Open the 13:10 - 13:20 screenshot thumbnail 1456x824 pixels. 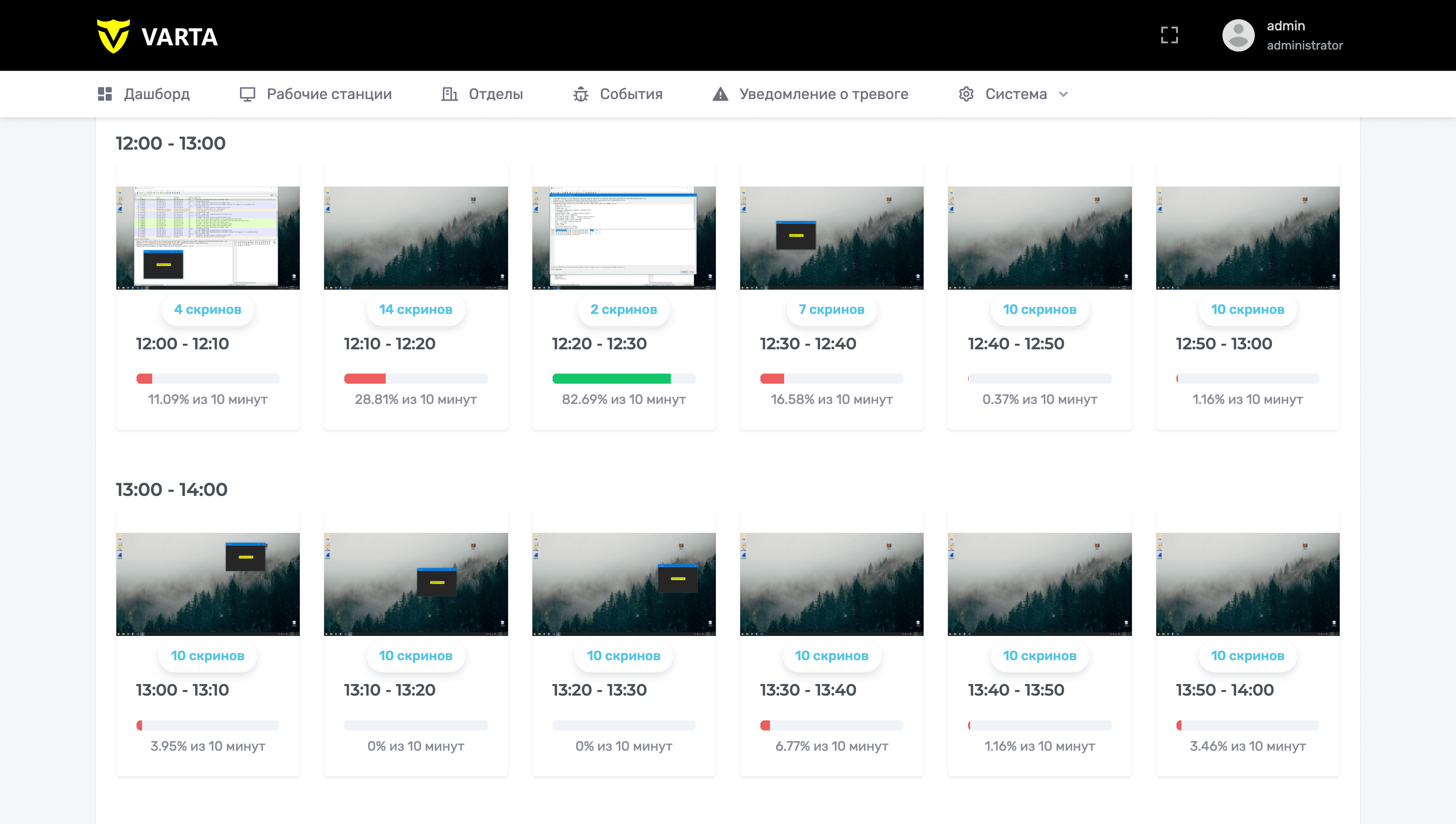coord(416,584)
